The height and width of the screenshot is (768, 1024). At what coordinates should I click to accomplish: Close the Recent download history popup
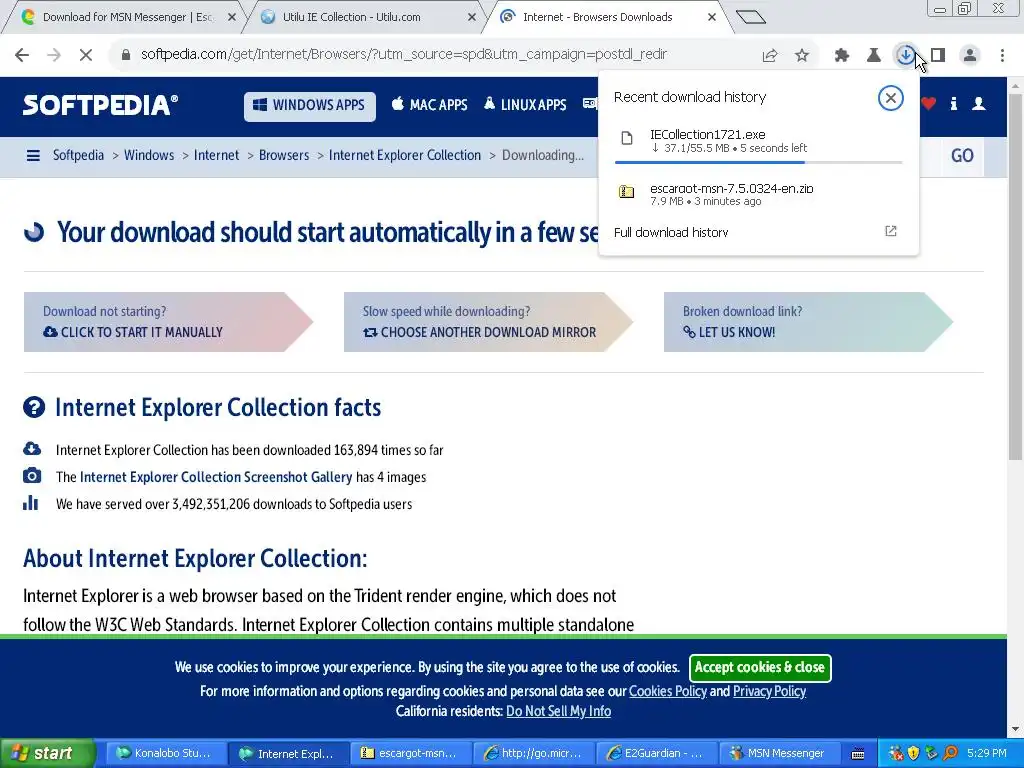click(x=890, y=98)
